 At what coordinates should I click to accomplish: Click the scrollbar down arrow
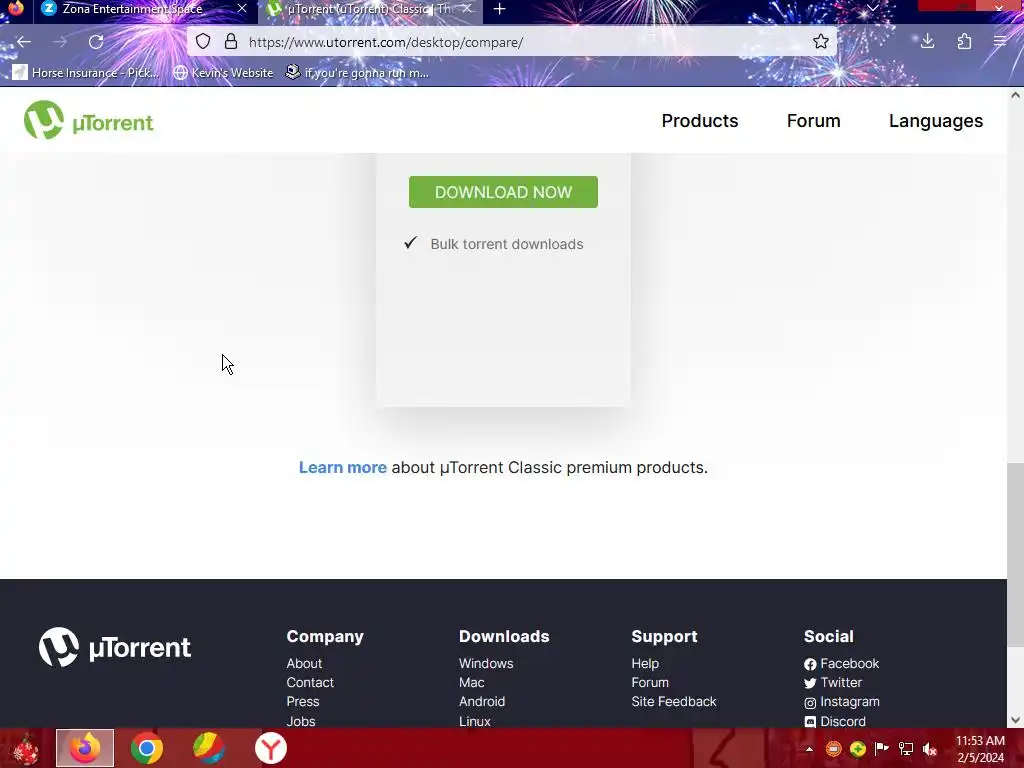click(1015, 720)
